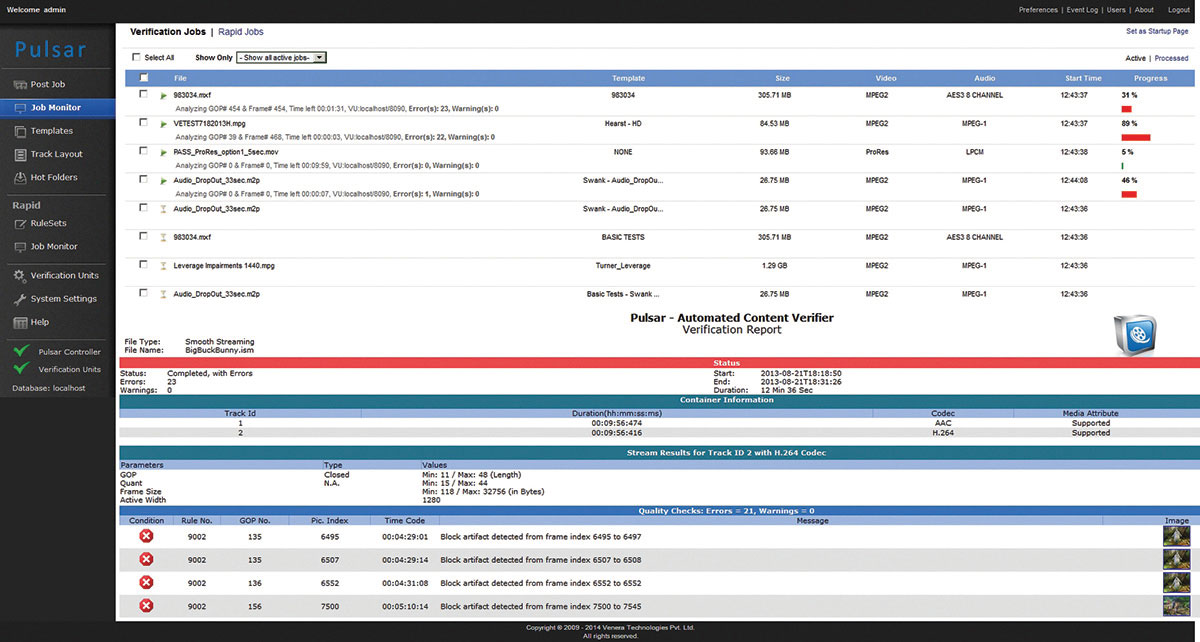This screenshot has width=1200, height=642.
Task: Sort by the Template column header
Action: tap(628, 78)
